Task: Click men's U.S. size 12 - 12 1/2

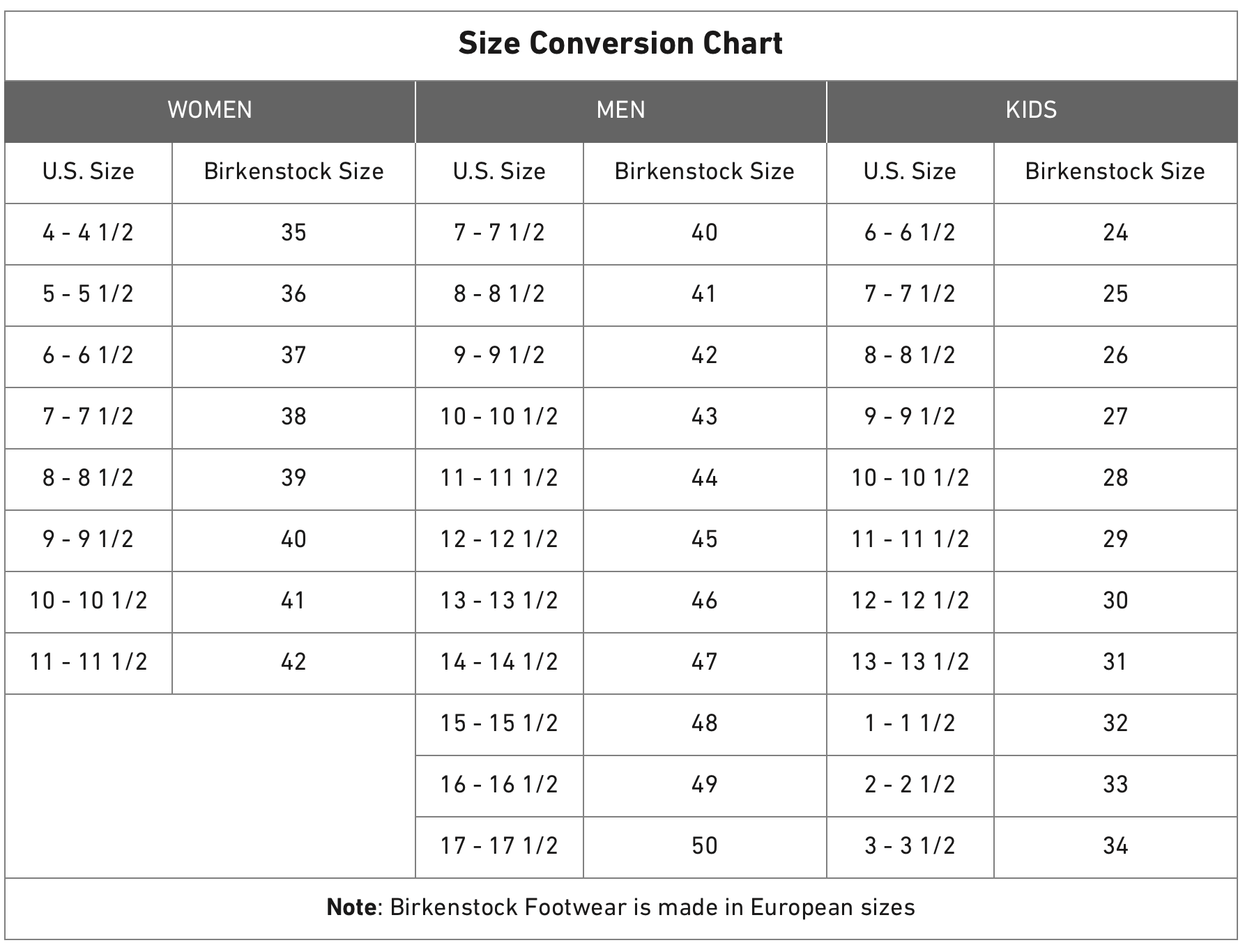Action: point(499,540)
